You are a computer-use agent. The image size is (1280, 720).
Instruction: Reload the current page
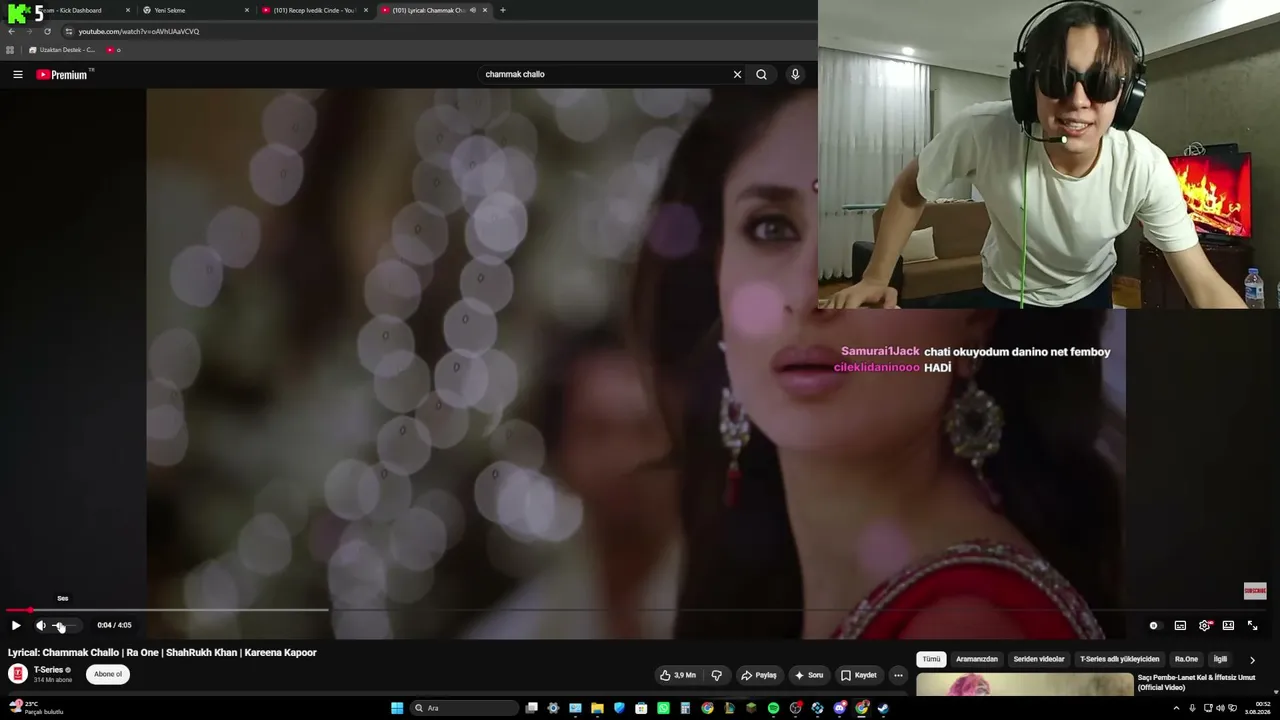pyautogui.click(x=47, y=31)
